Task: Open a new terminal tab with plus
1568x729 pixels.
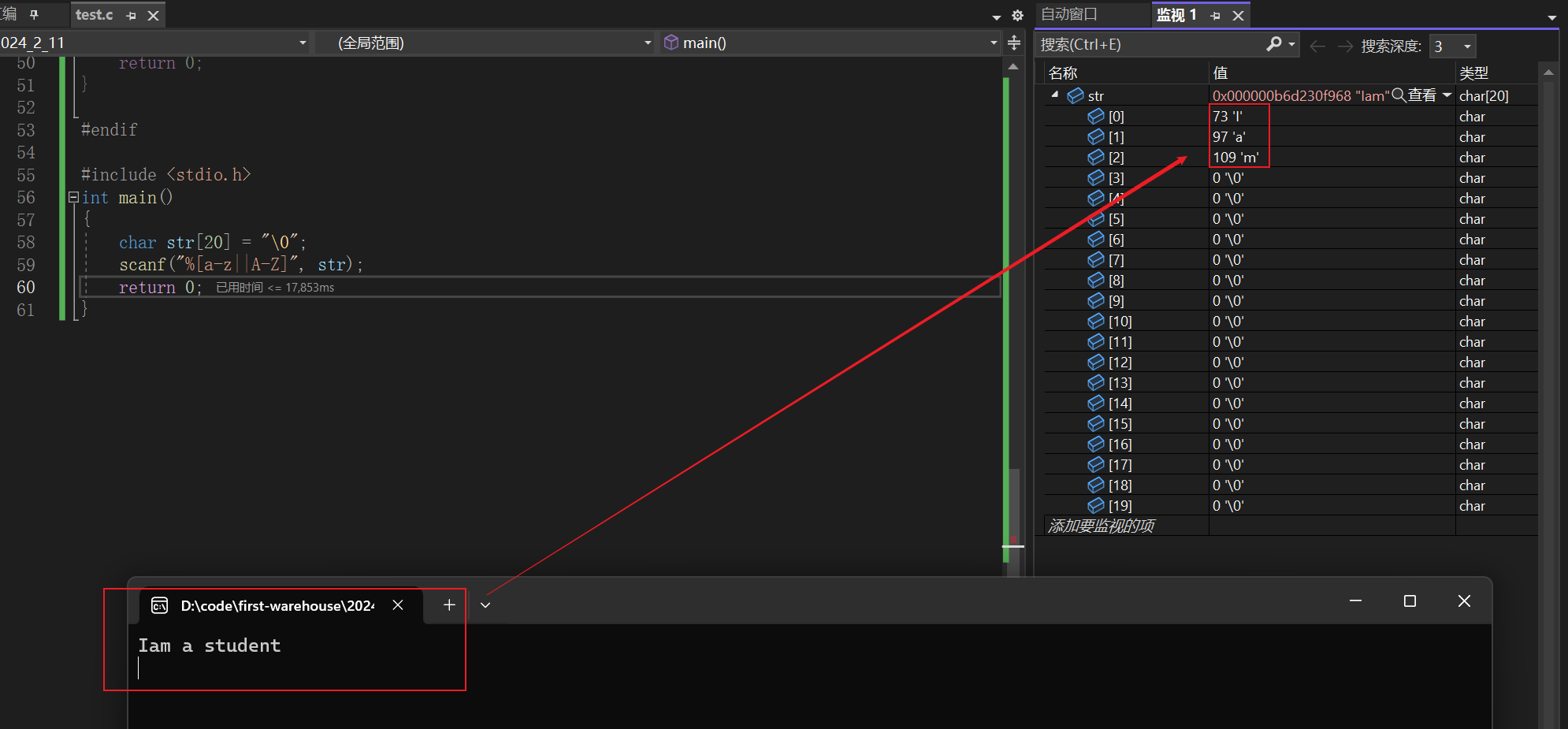Action: (449, 604)
